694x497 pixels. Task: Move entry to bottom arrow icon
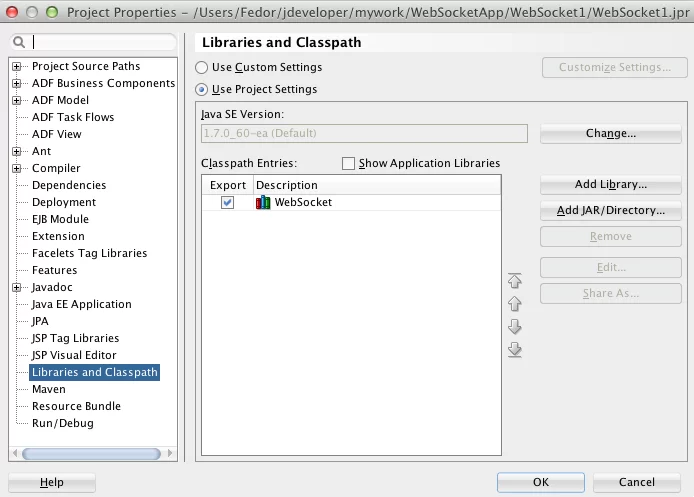[514, 350]
